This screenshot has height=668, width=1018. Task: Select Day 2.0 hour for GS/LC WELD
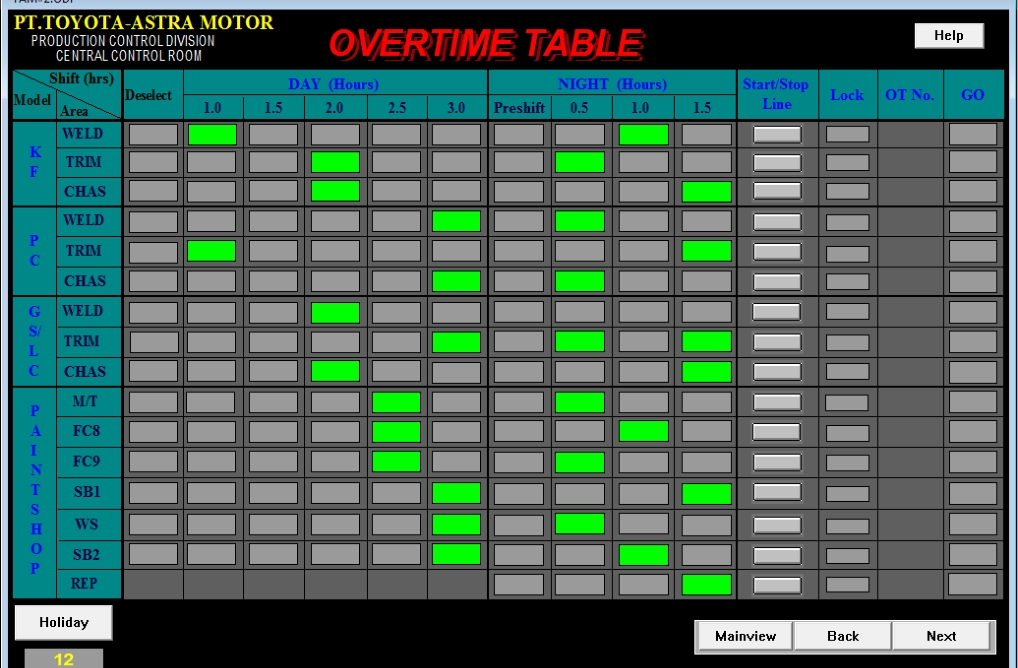click(x=335, y=312)
